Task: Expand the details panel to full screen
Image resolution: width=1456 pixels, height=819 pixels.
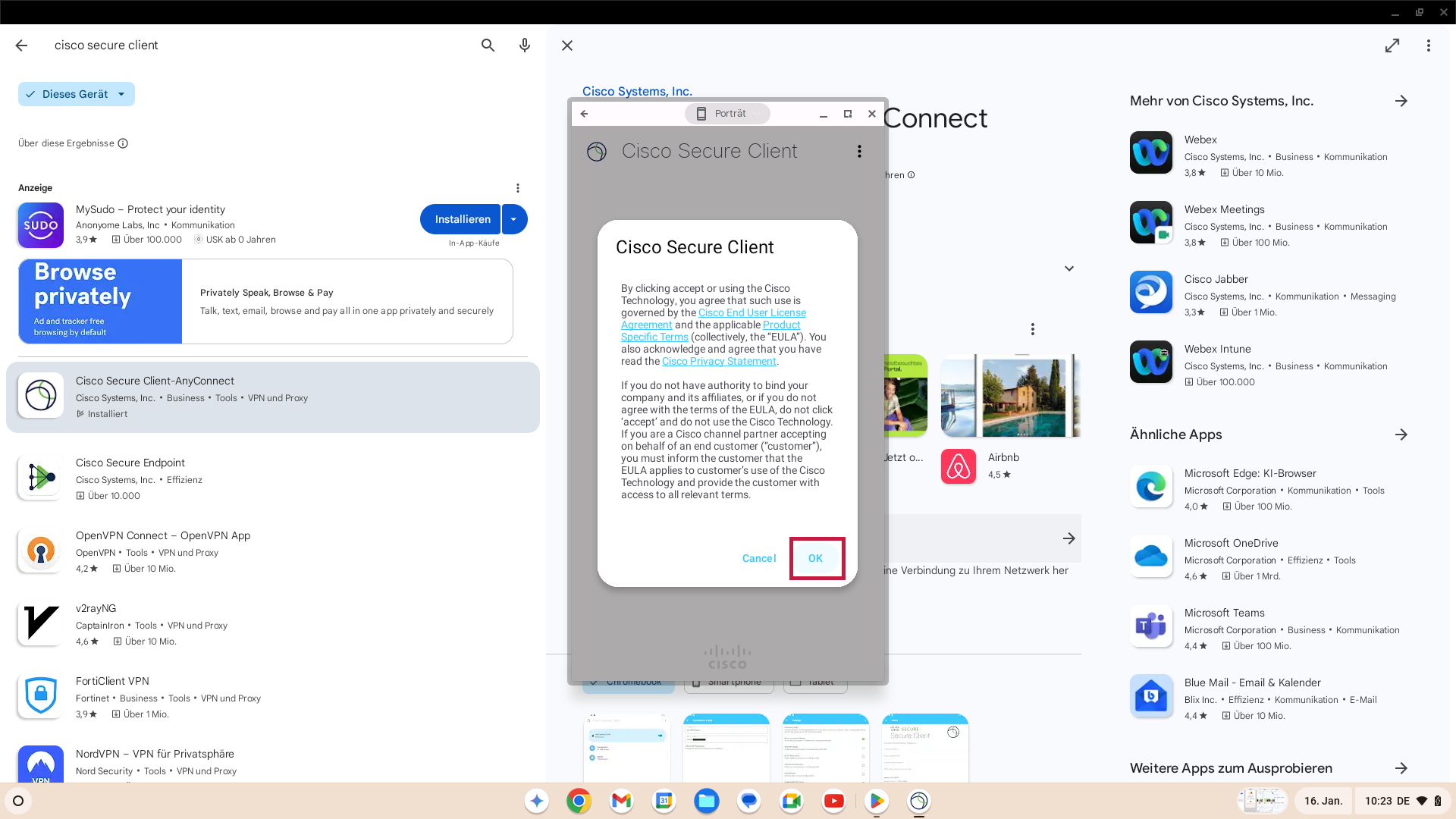Action: tap(1392, 45)
